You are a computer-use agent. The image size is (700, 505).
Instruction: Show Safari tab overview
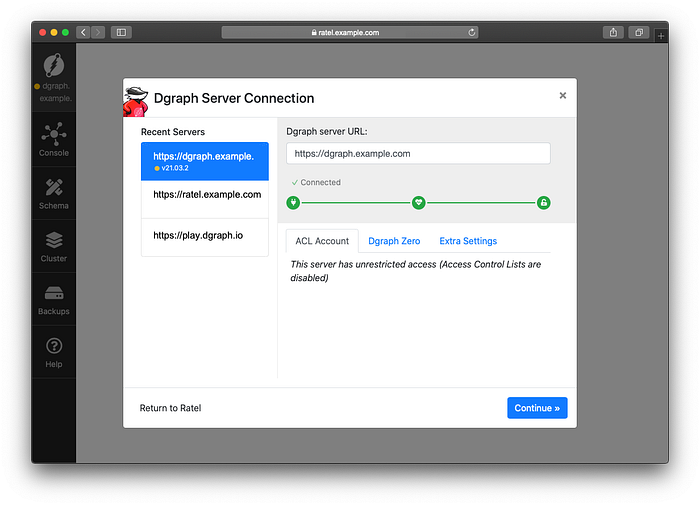639,32
